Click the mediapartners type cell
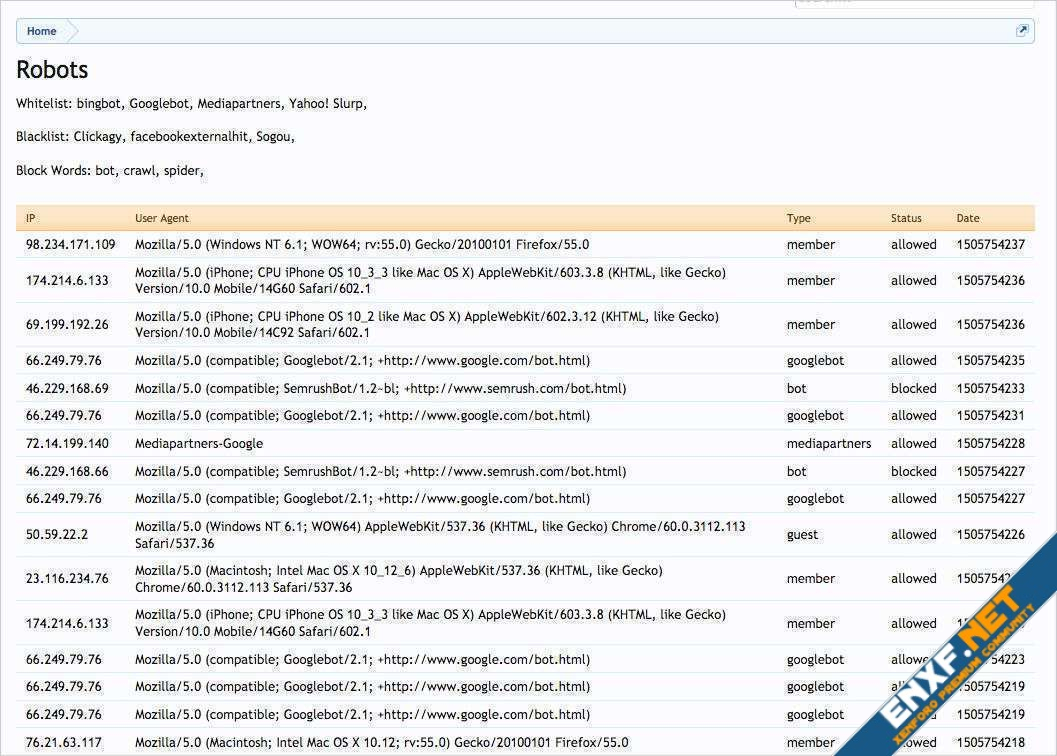1057x756 pixels. pyautogui.click(x=828, y=443)
